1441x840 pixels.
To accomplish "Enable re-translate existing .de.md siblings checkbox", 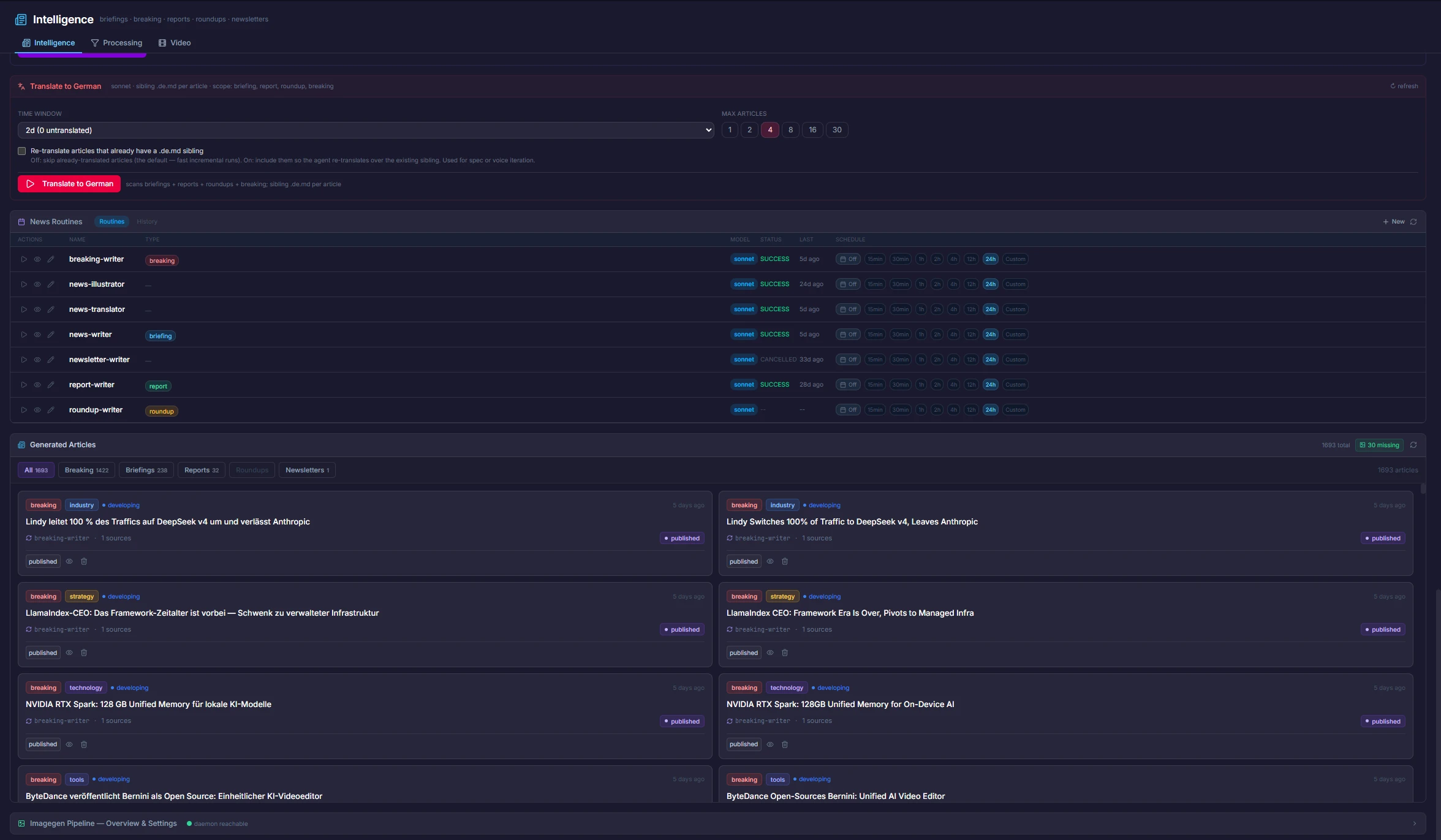I will click(x=22, y=151).
